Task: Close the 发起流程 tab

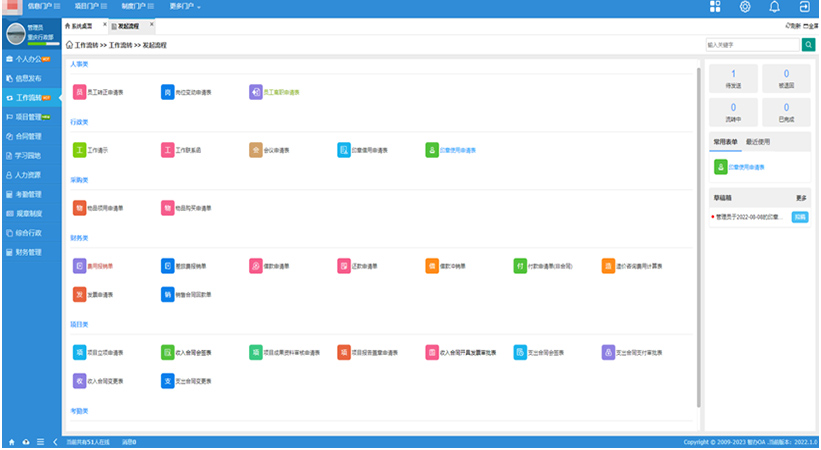Action: pos(152,24)
